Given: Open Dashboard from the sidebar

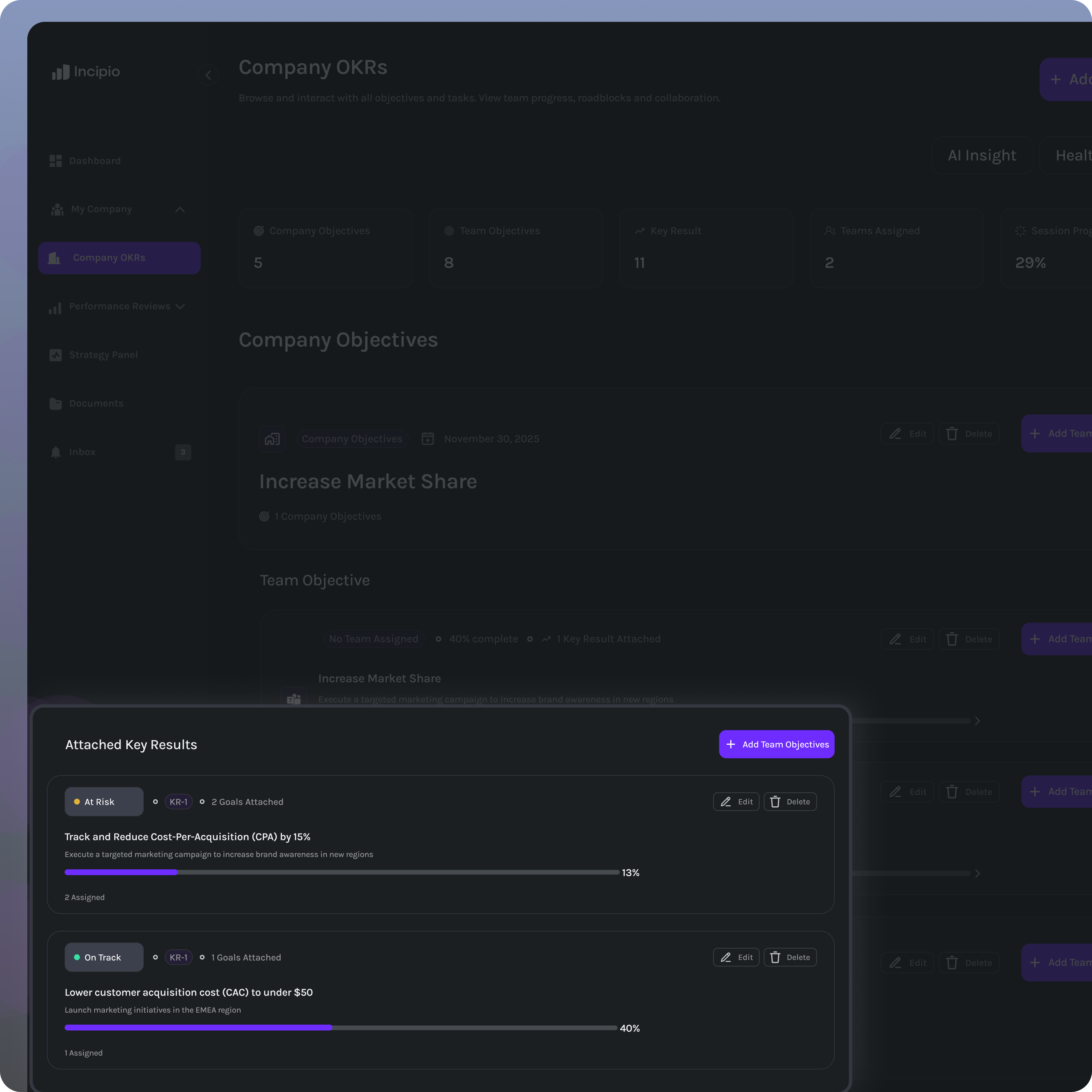Looking at the screenshot, I should click(x=94, y=161).
